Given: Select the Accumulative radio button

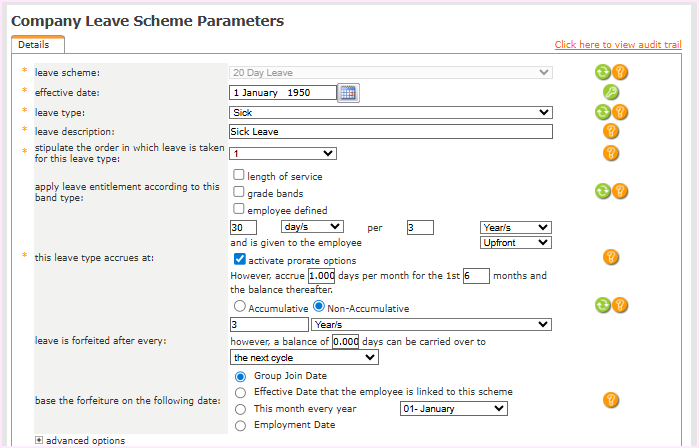Looking at the screenshot, I should [x=239, y=307].
